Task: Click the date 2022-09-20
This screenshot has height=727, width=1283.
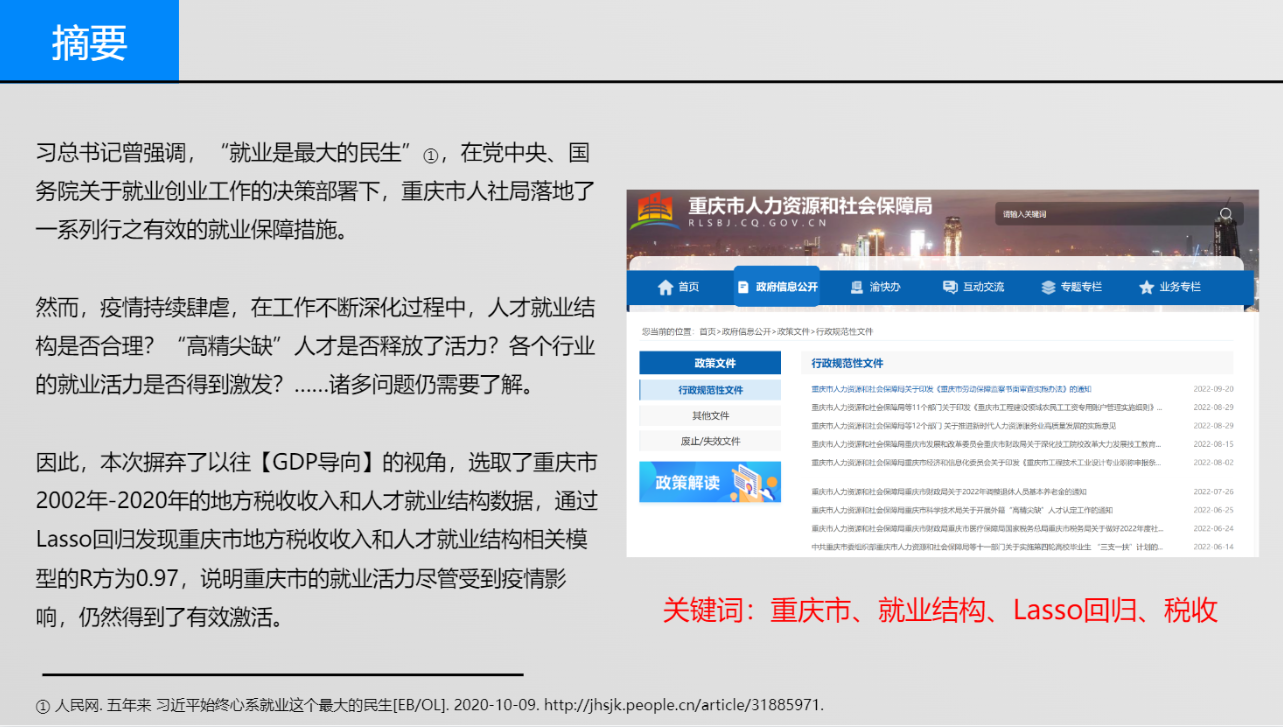Action: point(1213,389)
